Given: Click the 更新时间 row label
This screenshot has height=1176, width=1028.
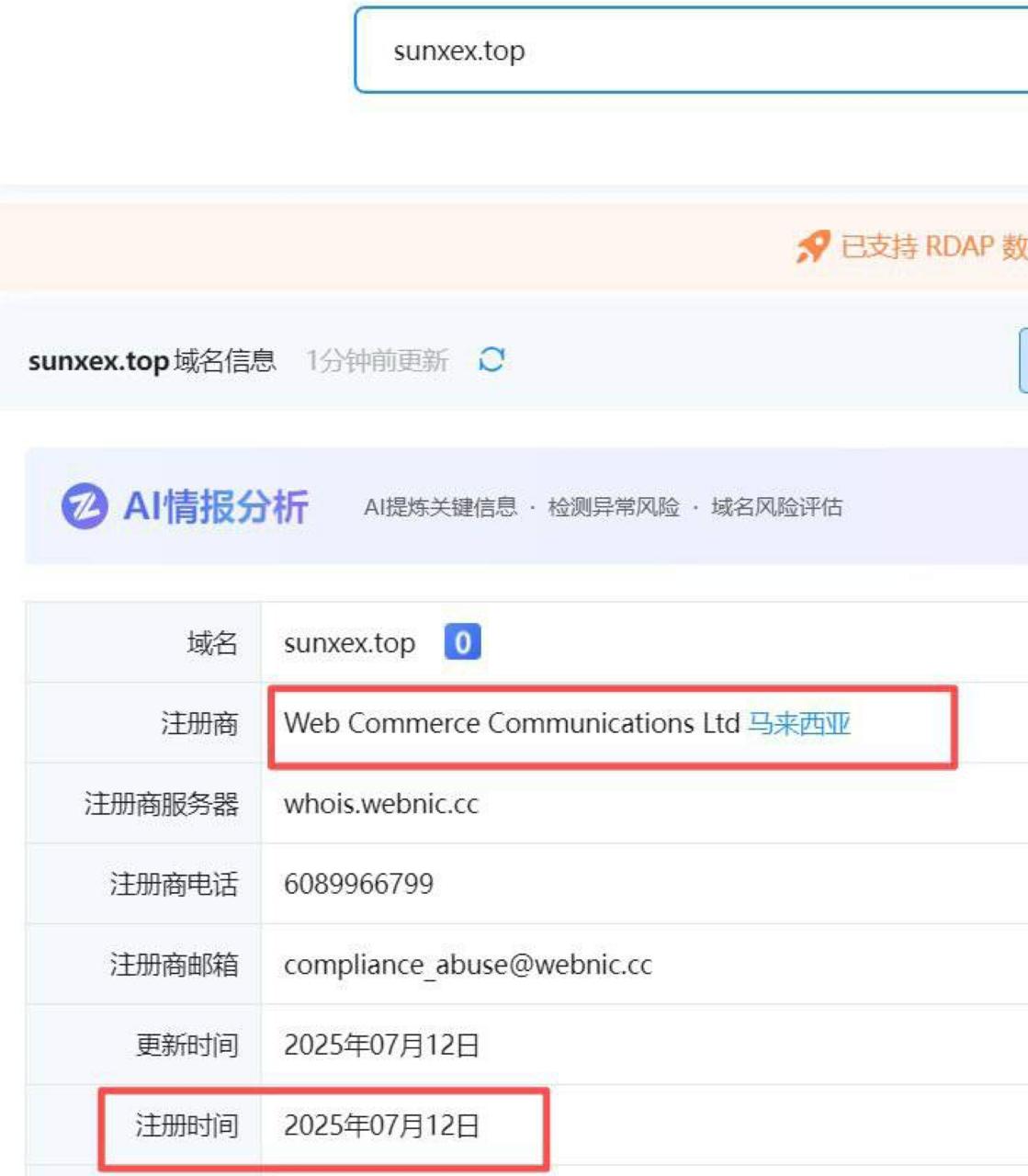Looking at the screenshot, I should [x=186, y=1046].
